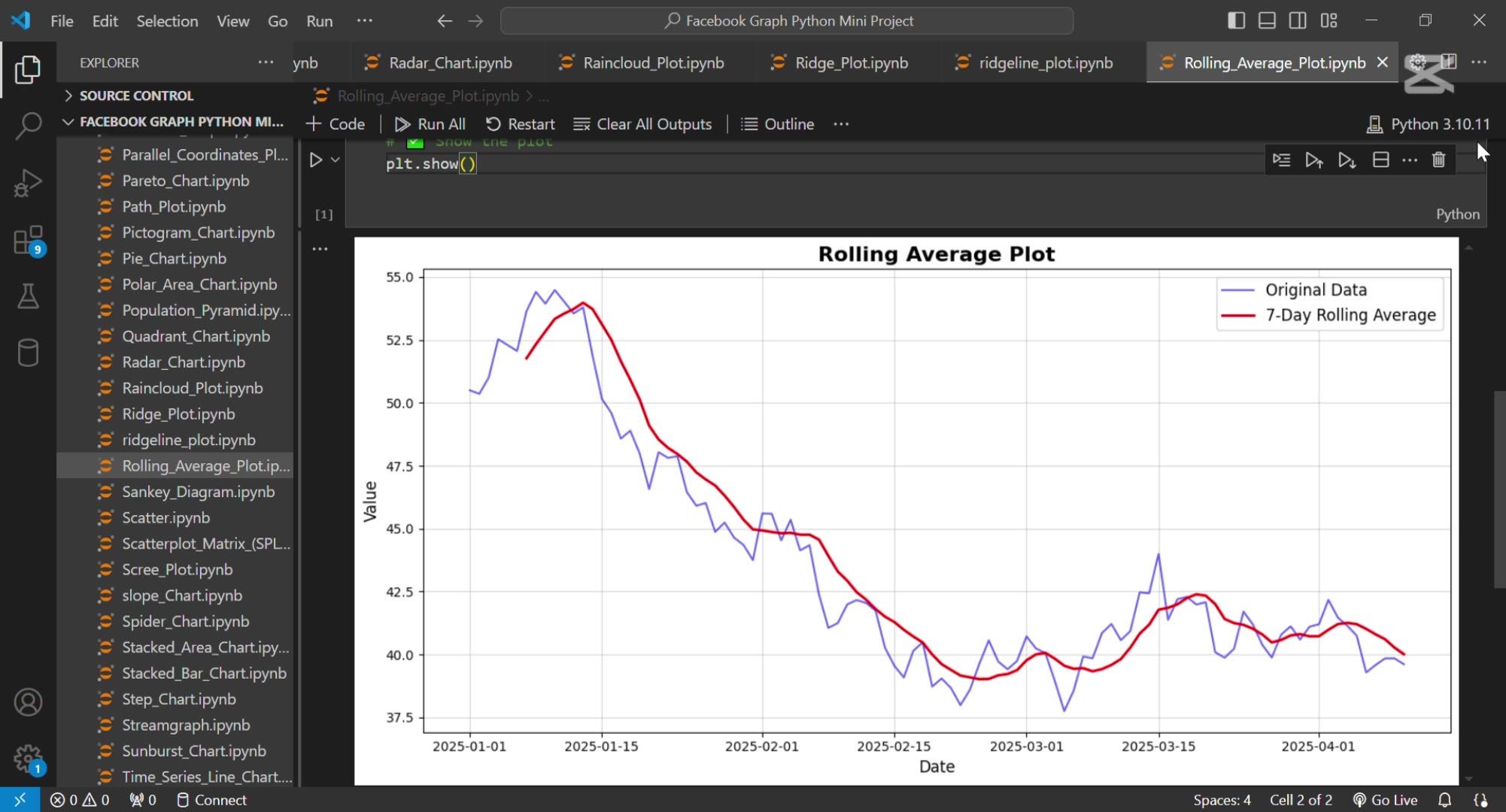
Task: Open the Testing flask icon
Action: click(28, 296)
